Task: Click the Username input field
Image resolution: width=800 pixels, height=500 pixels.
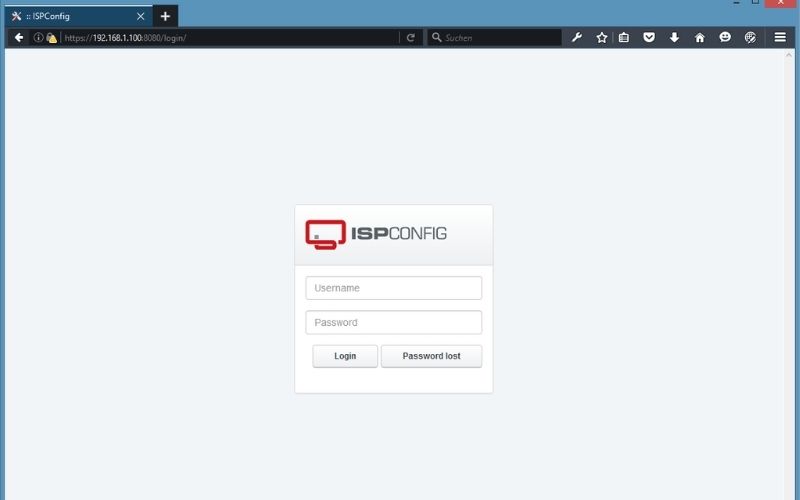Action: click(x=393, y=288)
